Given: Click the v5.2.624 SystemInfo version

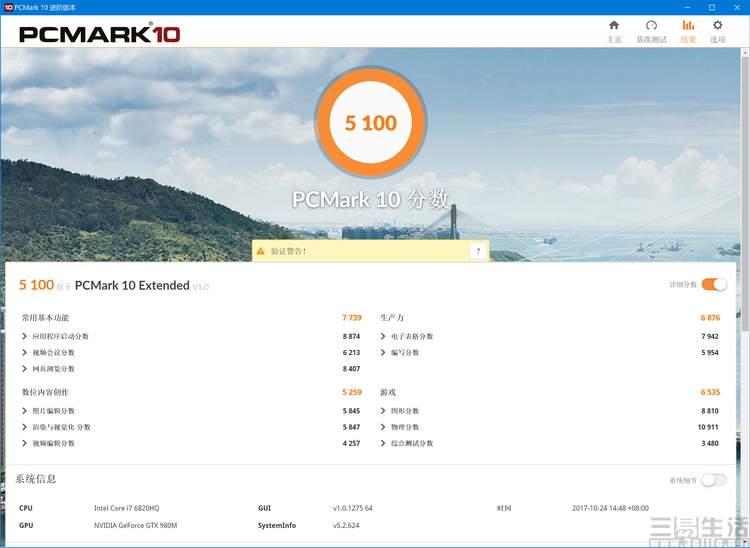Looking at the screenshot, I should [x=346, y=525].
